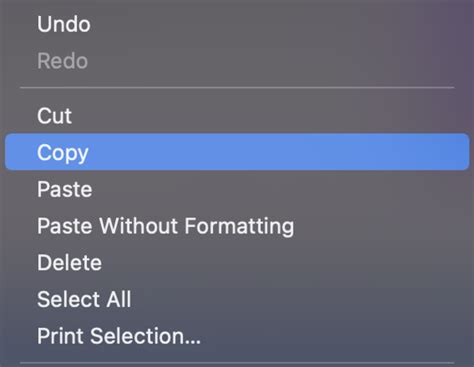Click the dimmed Redo command
The image size is (474, 367).
237,61
